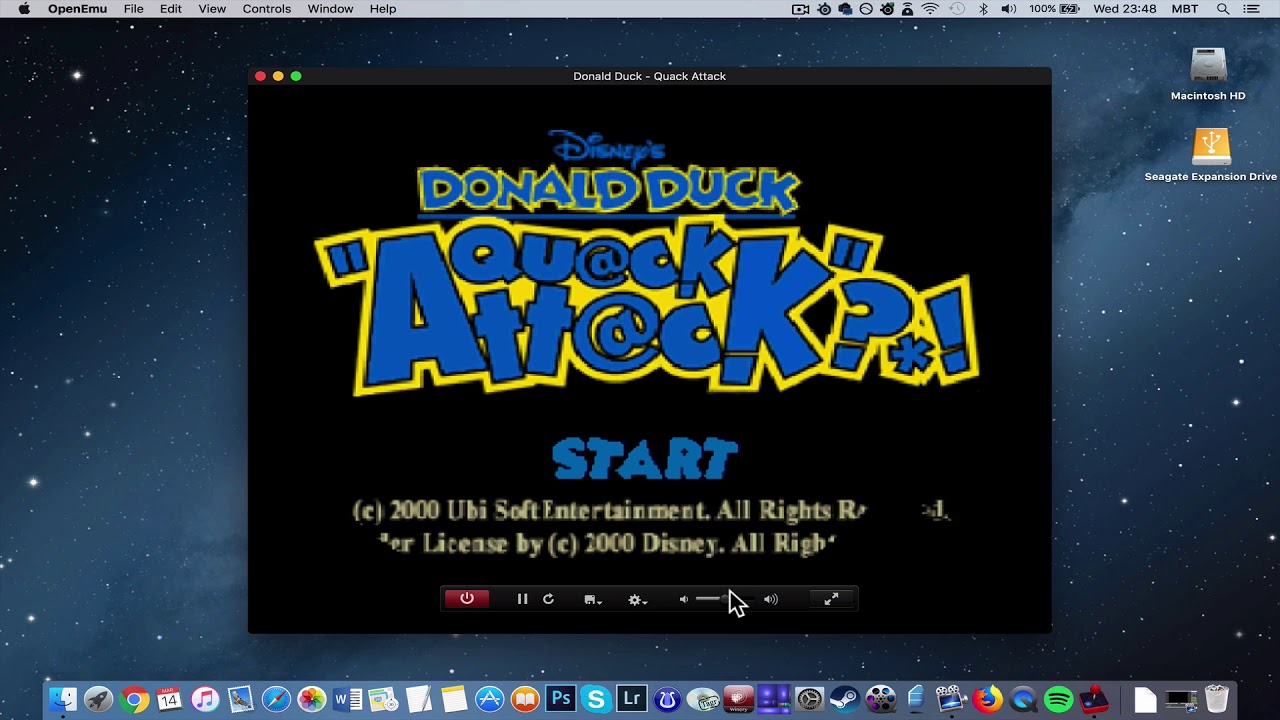Open the gear options dropdown in control bar
The image size is (1280, 720).
click(637, 600)
